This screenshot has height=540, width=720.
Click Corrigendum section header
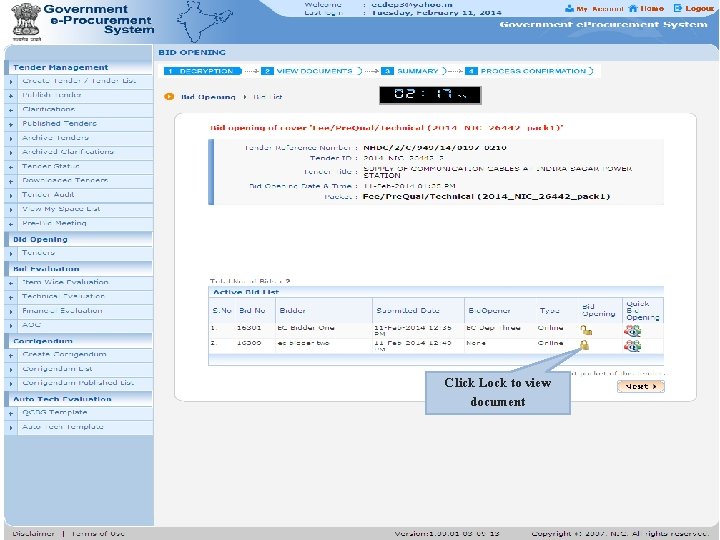point(43,341)
